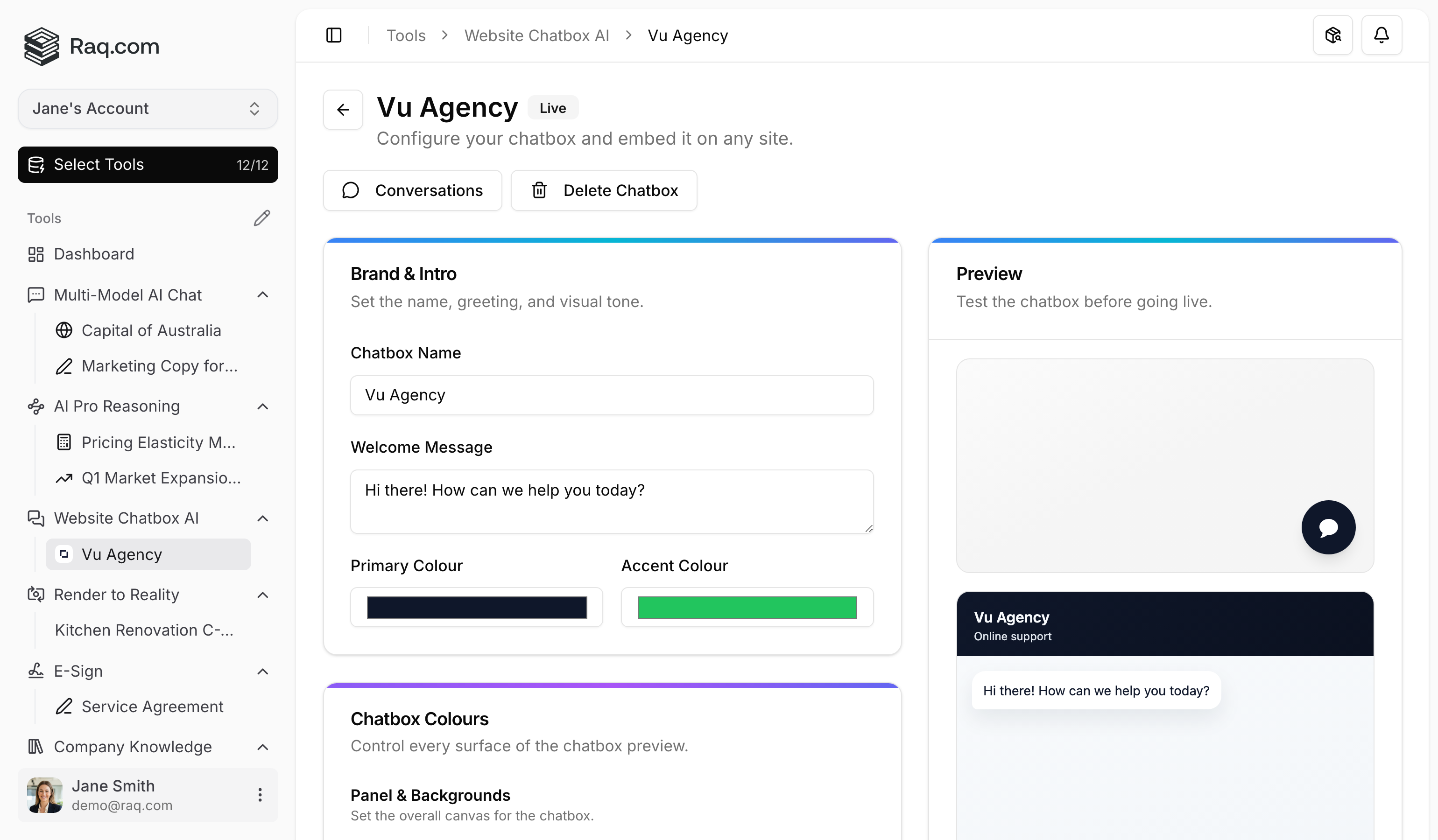The height and width of the screenshot is (840, 1438).
Task: Select the pencil edit icon beside Tools
Action: 262,217
